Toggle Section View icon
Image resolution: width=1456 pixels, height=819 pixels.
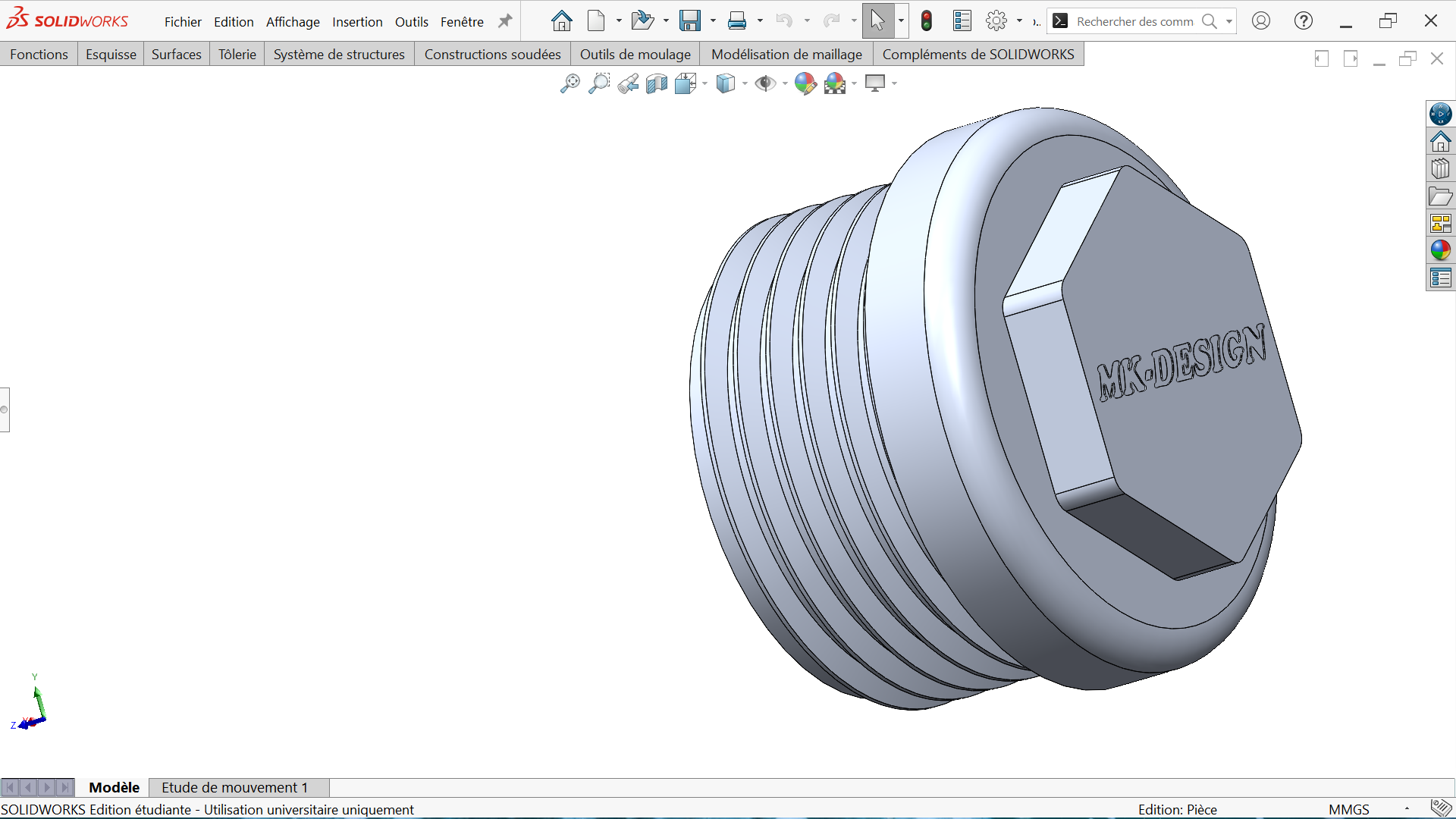tap(657, 83)
